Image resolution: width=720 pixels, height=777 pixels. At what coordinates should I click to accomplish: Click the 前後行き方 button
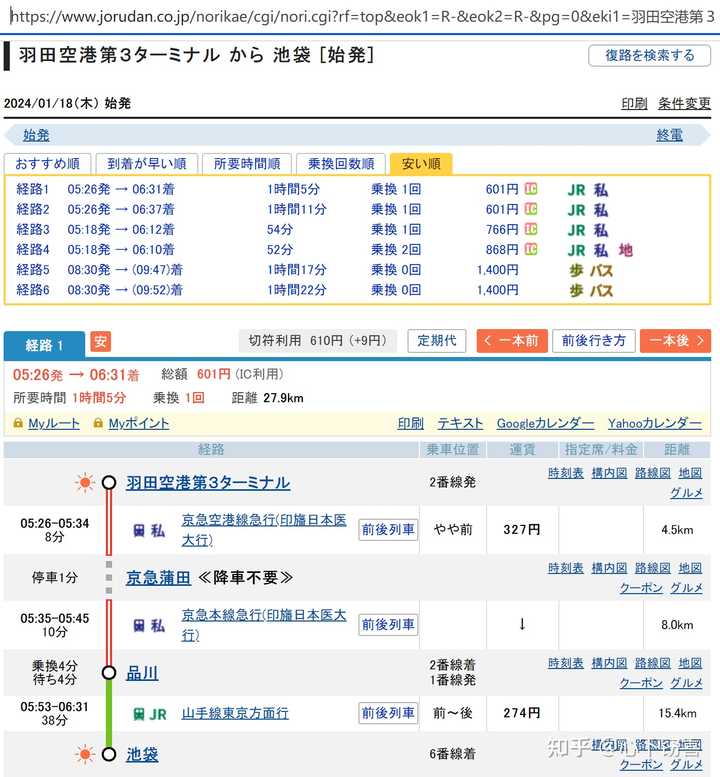point(594,340)
